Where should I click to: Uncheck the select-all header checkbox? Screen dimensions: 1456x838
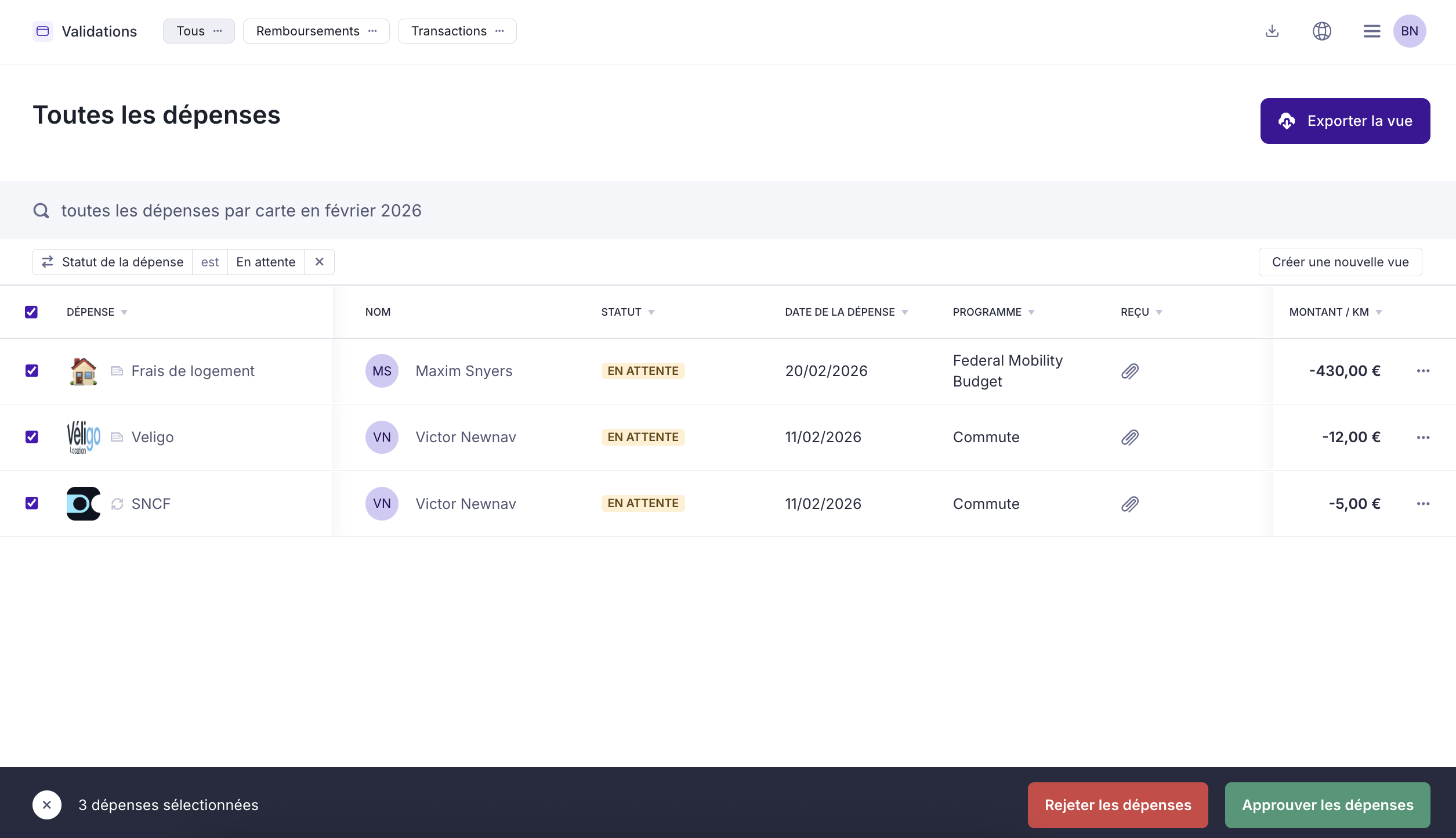[31, 312]
